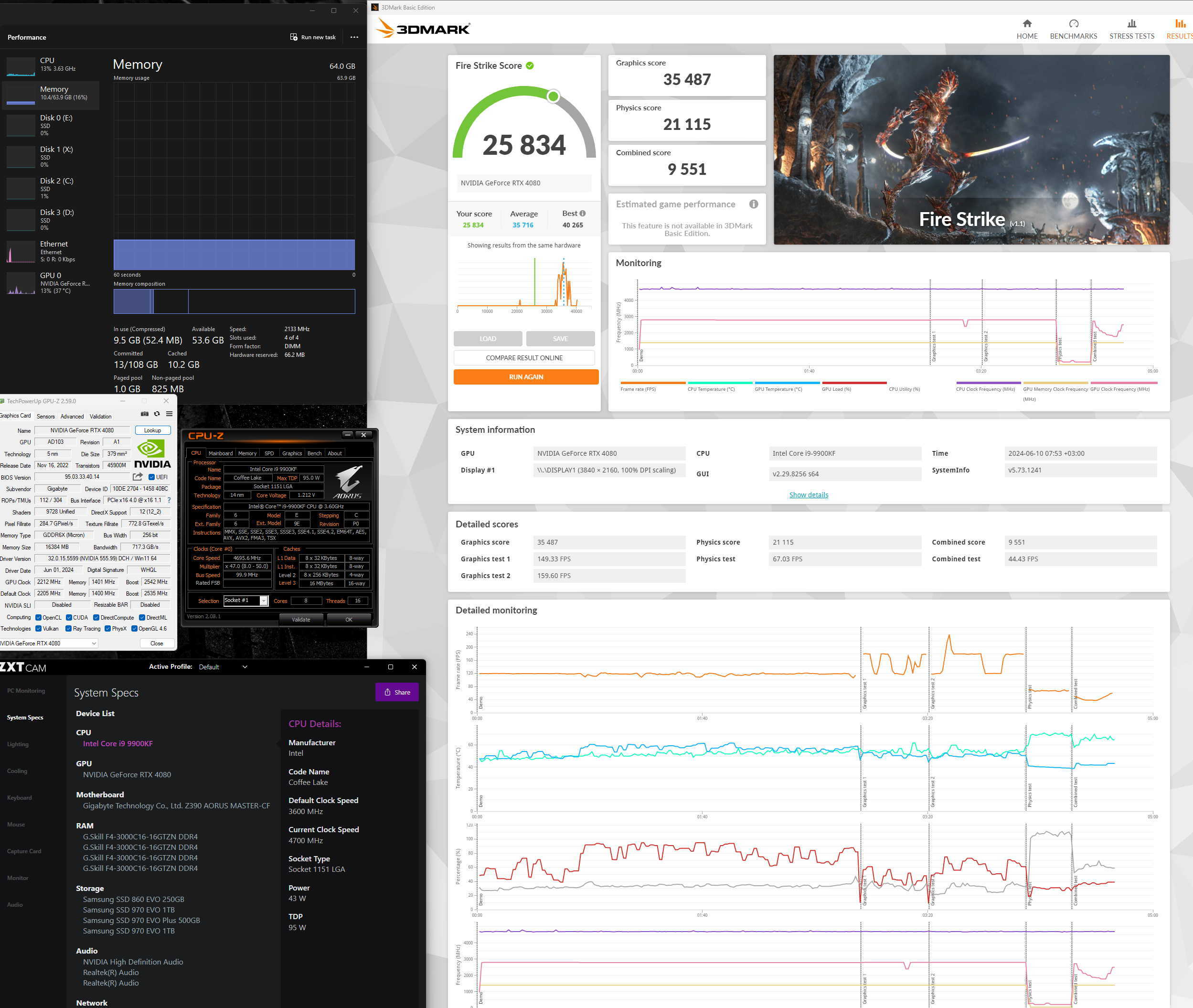Open the GPU selection dropdown in GPU-Z
The image size is (1193, 1008).
(x=49, y=643)
